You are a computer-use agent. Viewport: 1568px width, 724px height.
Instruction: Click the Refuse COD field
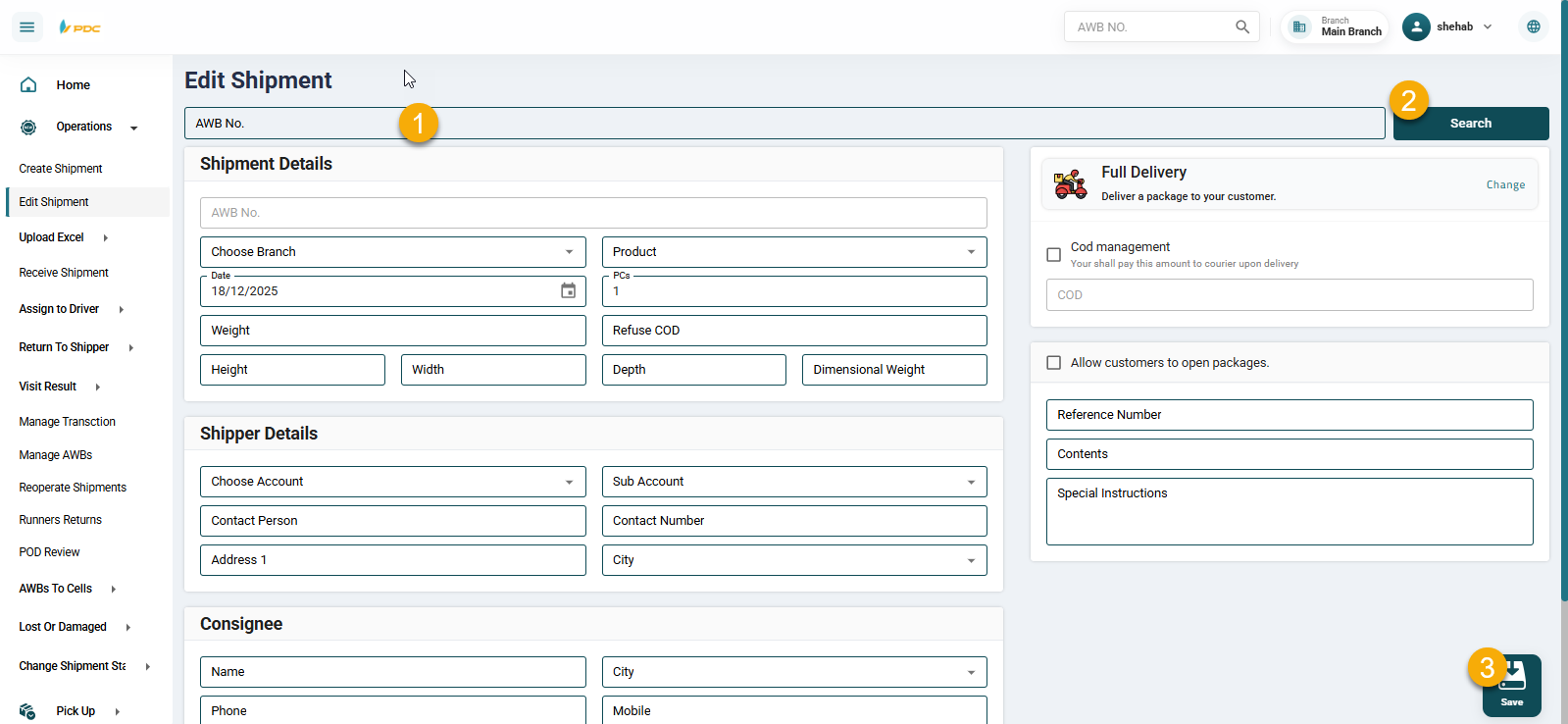[x=794, y=331]
